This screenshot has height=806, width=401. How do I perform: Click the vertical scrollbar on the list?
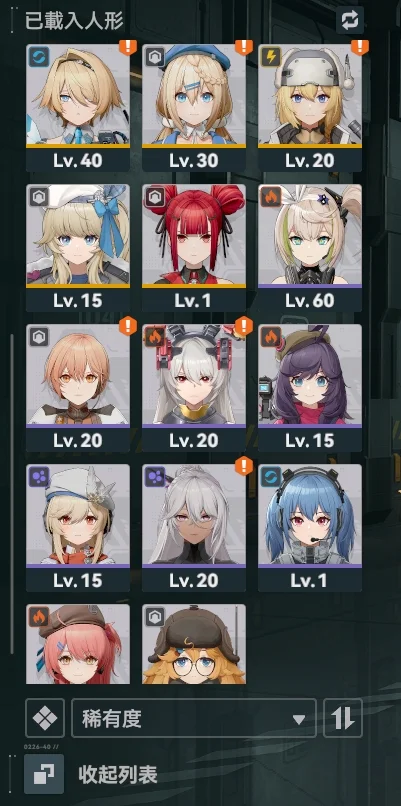click(x=12, y=493)
